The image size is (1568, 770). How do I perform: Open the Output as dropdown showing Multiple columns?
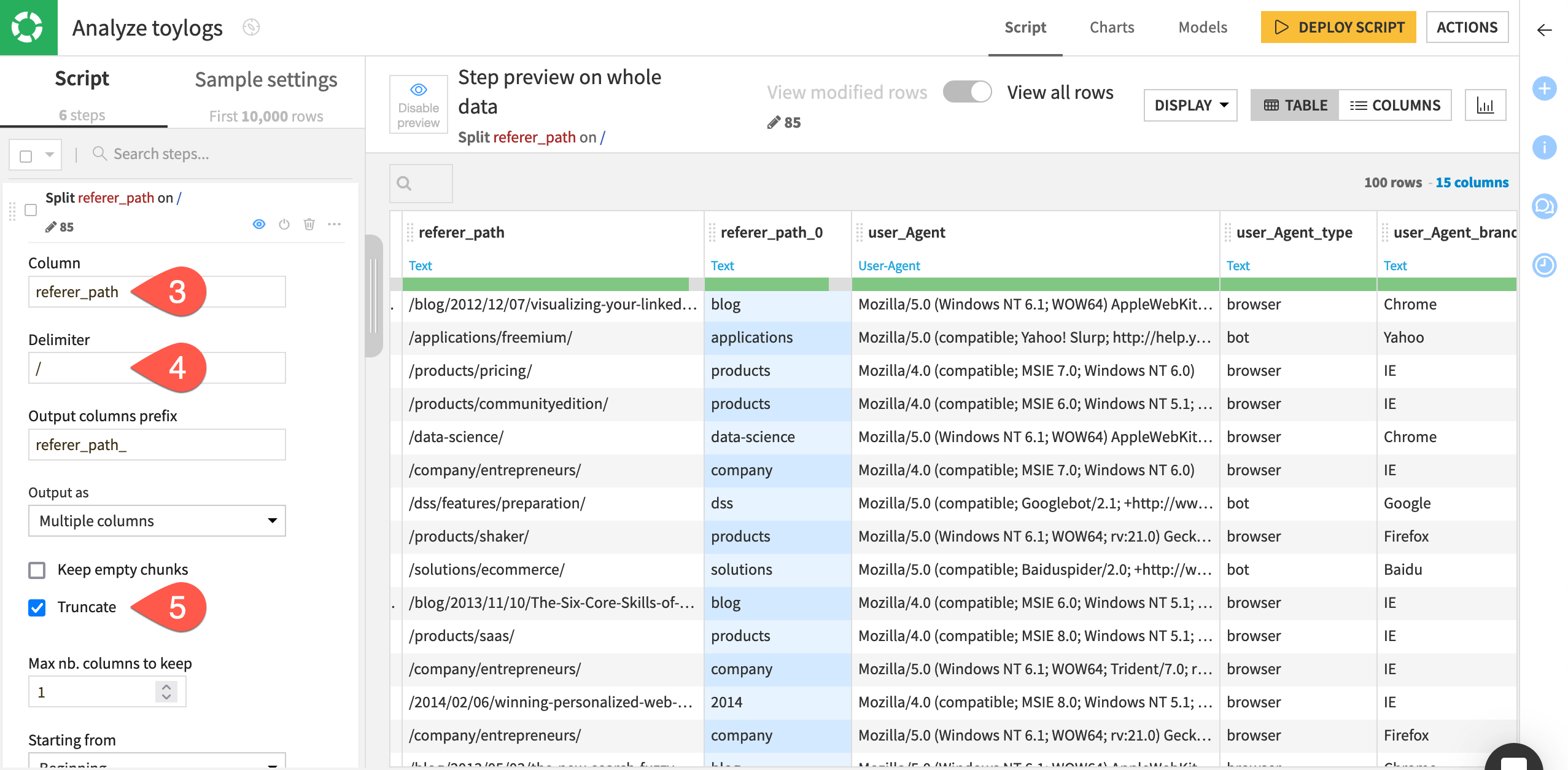pyautogui.click(x=157, y=521)
